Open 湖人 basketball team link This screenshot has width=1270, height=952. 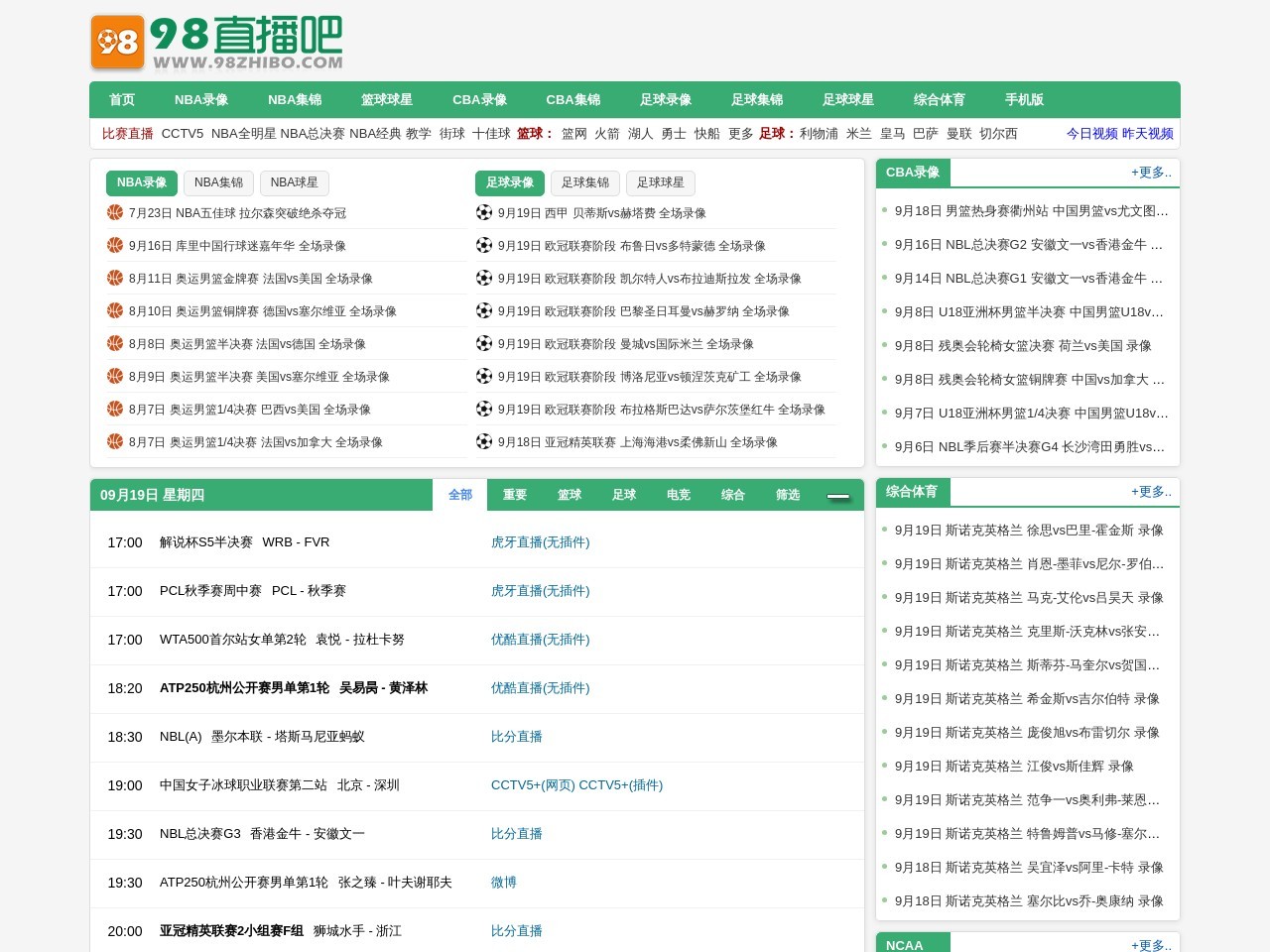click(x=641, y=134)
